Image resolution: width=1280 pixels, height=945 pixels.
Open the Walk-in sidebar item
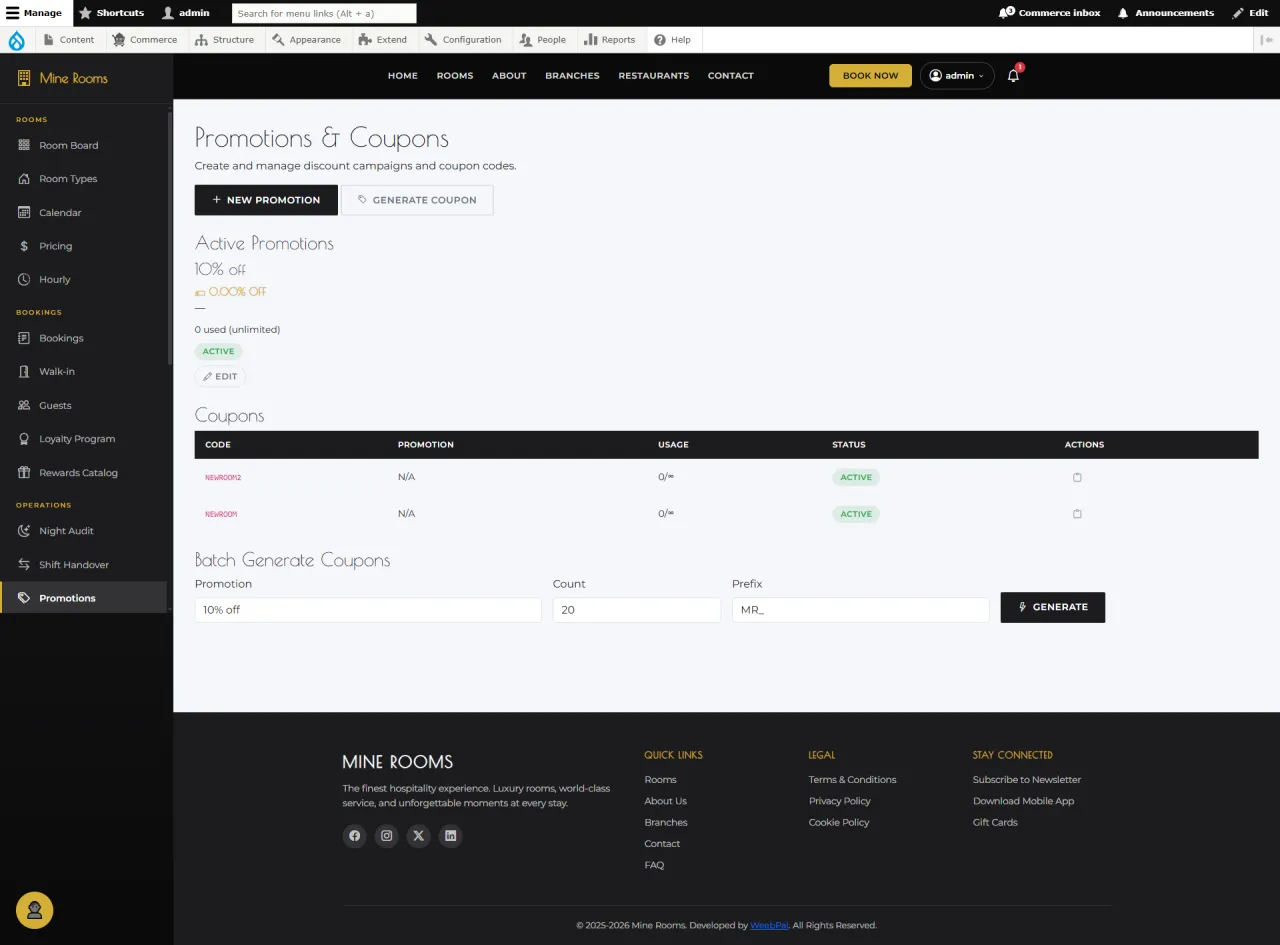click(x=84, y=372)
